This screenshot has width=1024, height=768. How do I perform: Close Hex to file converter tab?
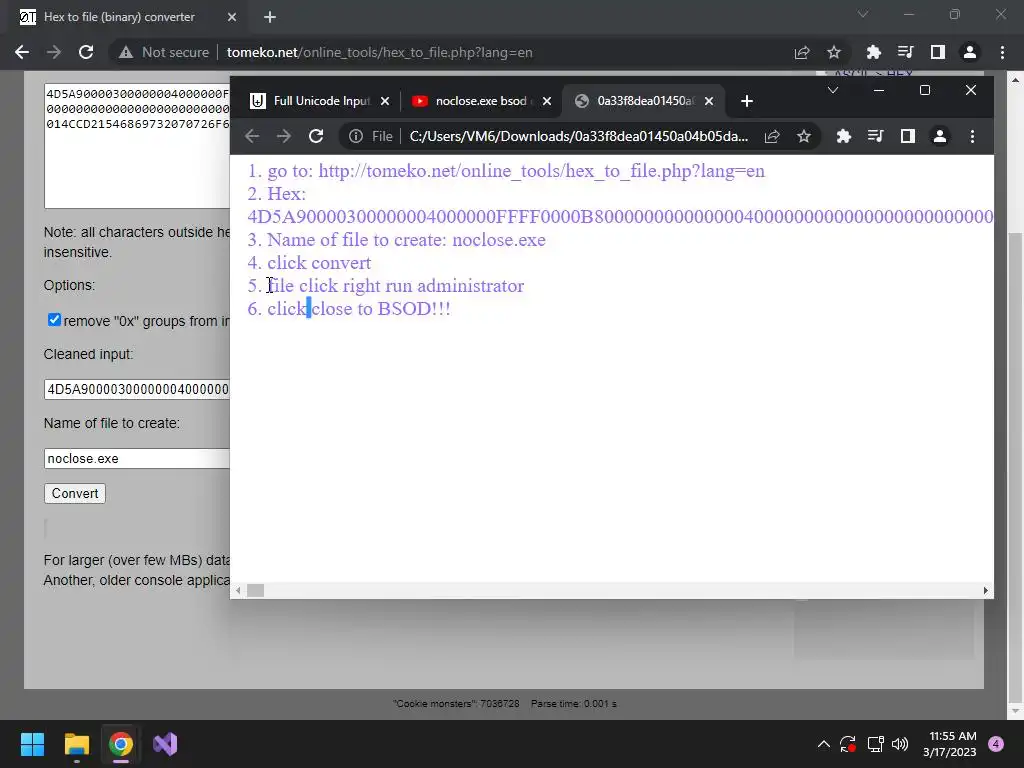(x=232, y=17)
